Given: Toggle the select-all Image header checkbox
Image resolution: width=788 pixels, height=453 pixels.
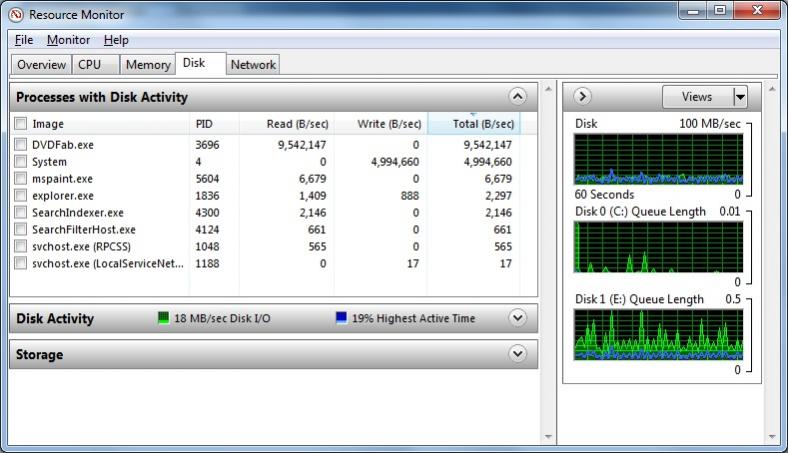Looking at the screenshot, I should pyautogui.click(x=21, y=124).
